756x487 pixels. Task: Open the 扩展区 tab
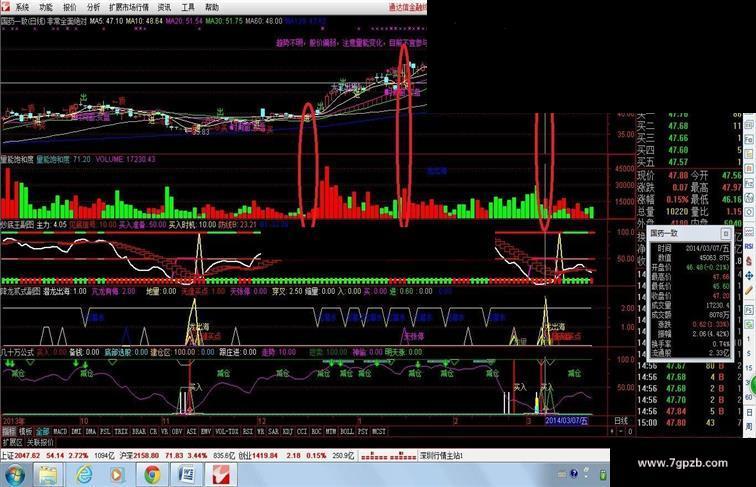coord(13,442)
